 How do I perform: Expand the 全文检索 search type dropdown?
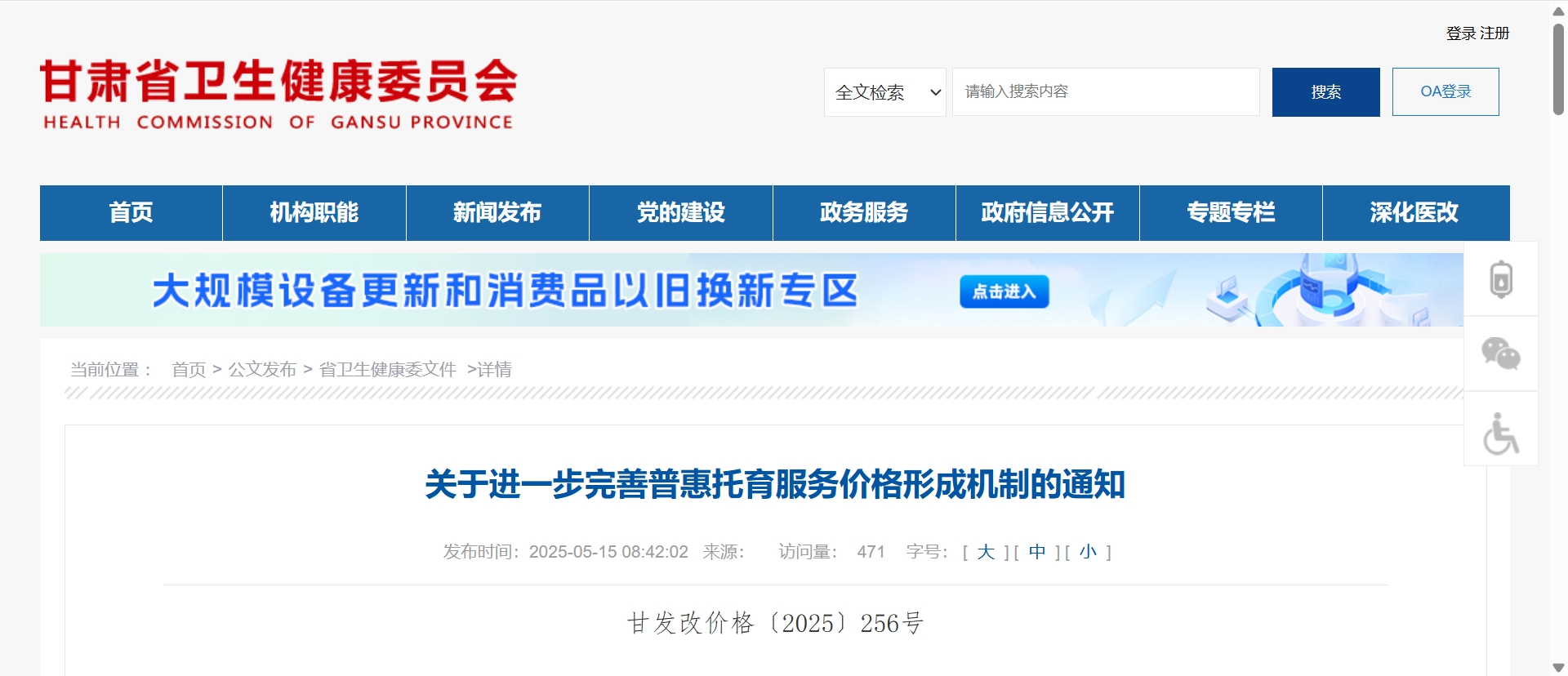click(884, 92)
